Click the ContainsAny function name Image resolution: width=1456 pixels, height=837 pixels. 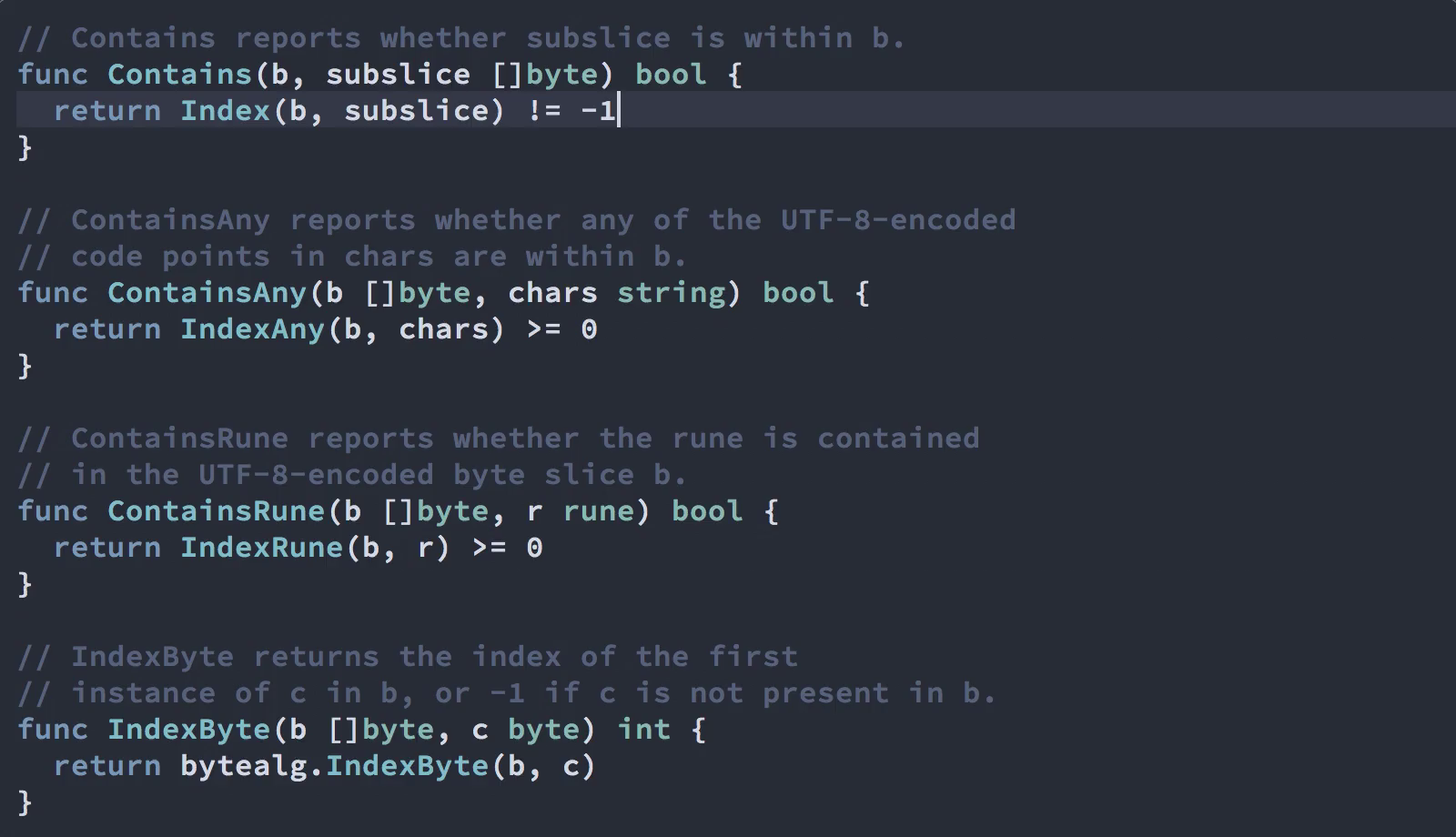click(207, 293)
